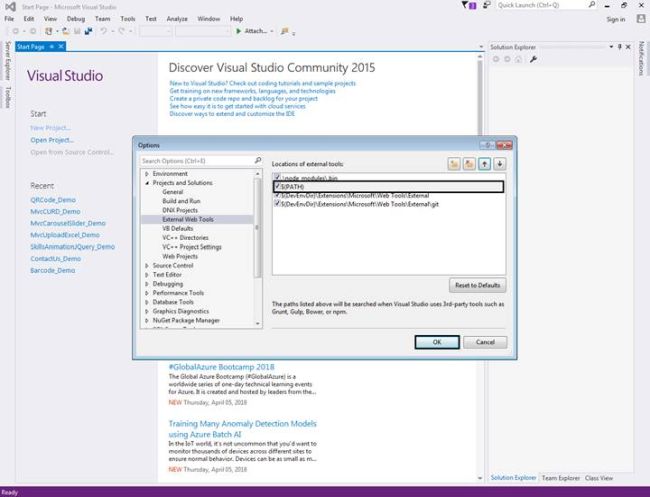Expand the Database Tools node

click(x=147, y=302)
